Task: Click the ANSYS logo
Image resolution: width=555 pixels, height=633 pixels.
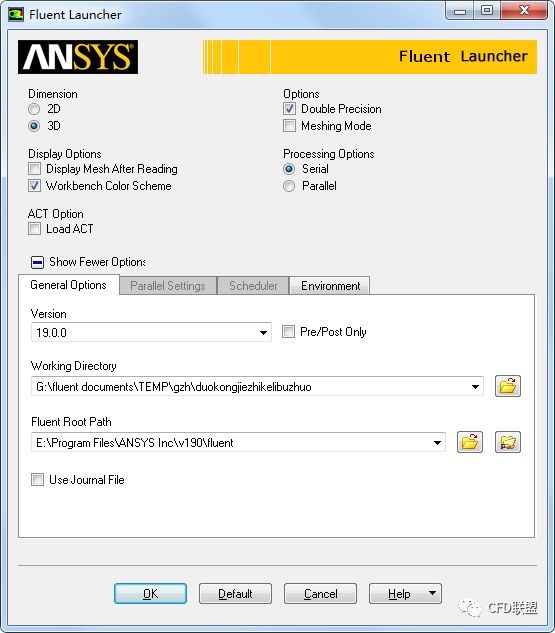Action: [78, 57]
